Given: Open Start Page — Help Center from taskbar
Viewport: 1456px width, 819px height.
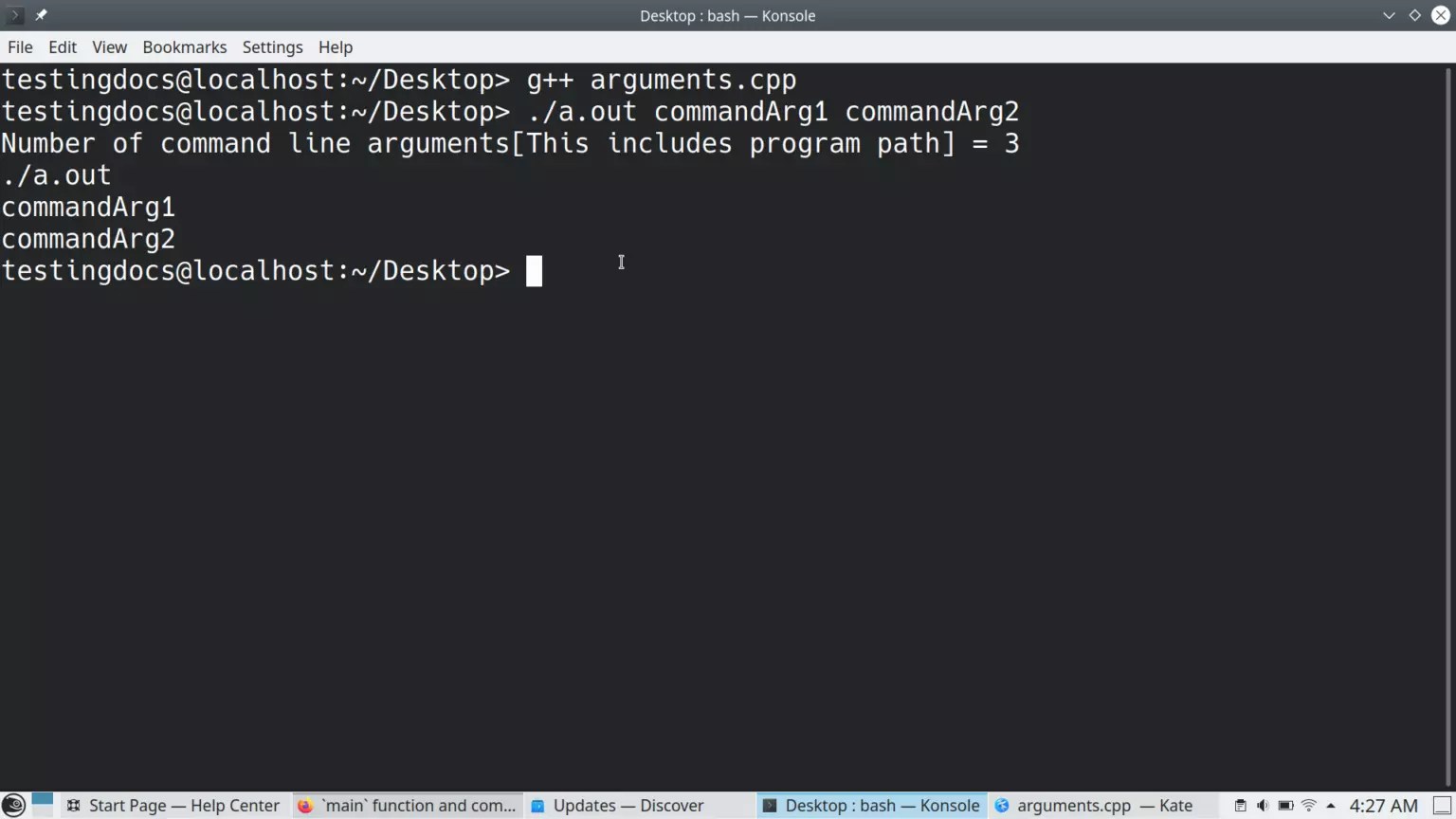Looking at the screenshot, I should pyautogui.click(x=173, y=805).
